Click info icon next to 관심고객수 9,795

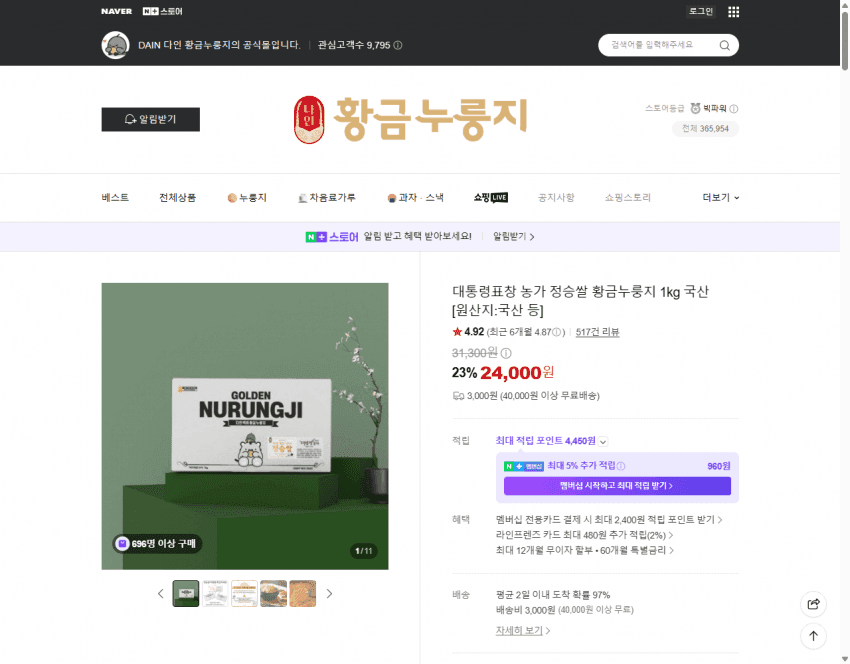(398, 45)
